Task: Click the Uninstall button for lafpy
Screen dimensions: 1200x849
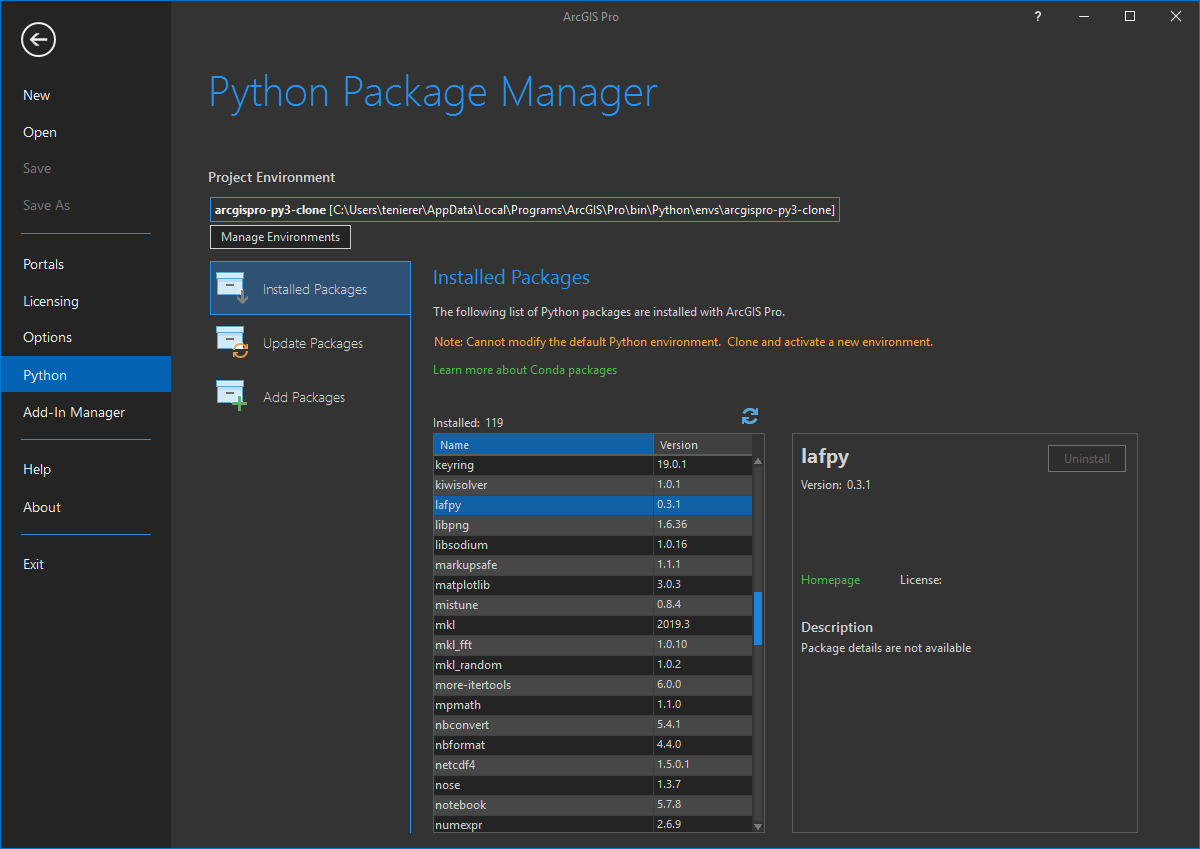Action: click(1087, 459)
